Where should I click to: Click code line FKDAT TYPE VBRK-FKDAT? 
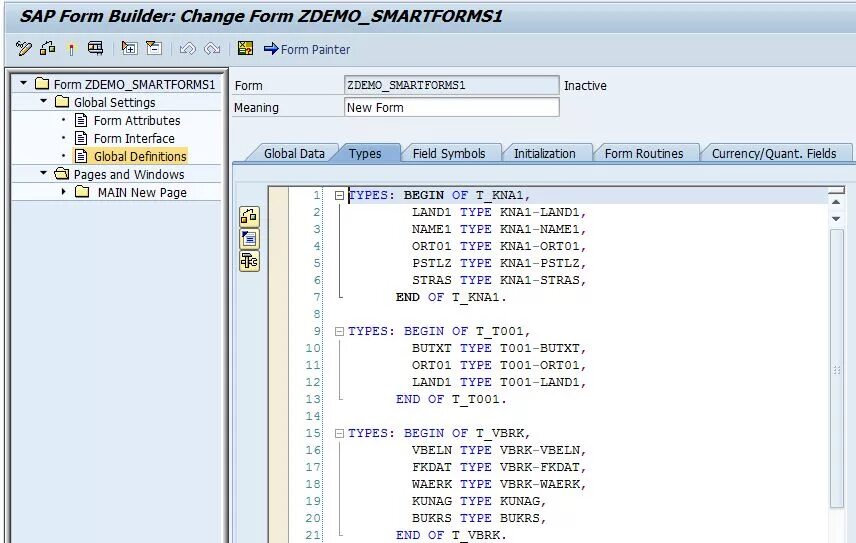499,467
